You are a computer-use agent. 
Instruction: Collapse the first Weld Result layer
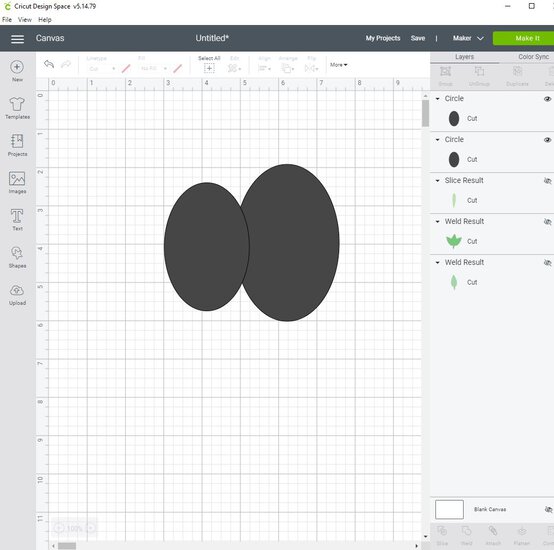point(437,222)
